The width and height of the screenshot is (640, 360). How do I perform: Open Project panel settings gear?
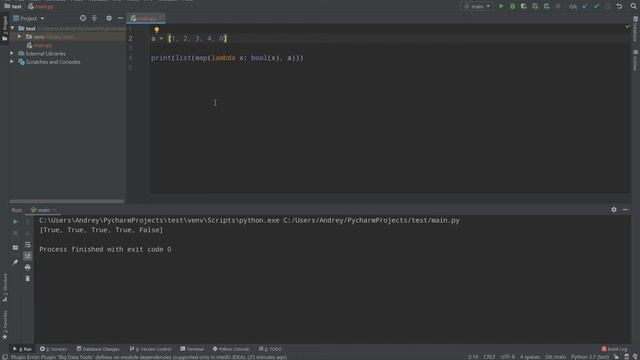[109, 18]
